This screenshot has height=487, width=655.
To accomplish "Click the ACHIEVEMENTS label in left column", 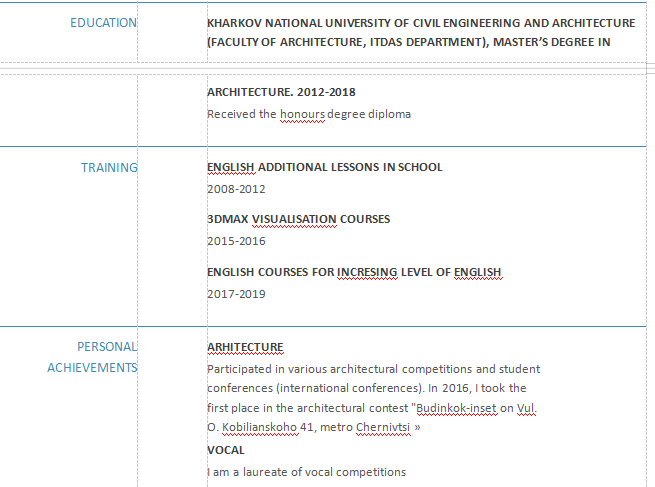I will [x=92, y=368].
